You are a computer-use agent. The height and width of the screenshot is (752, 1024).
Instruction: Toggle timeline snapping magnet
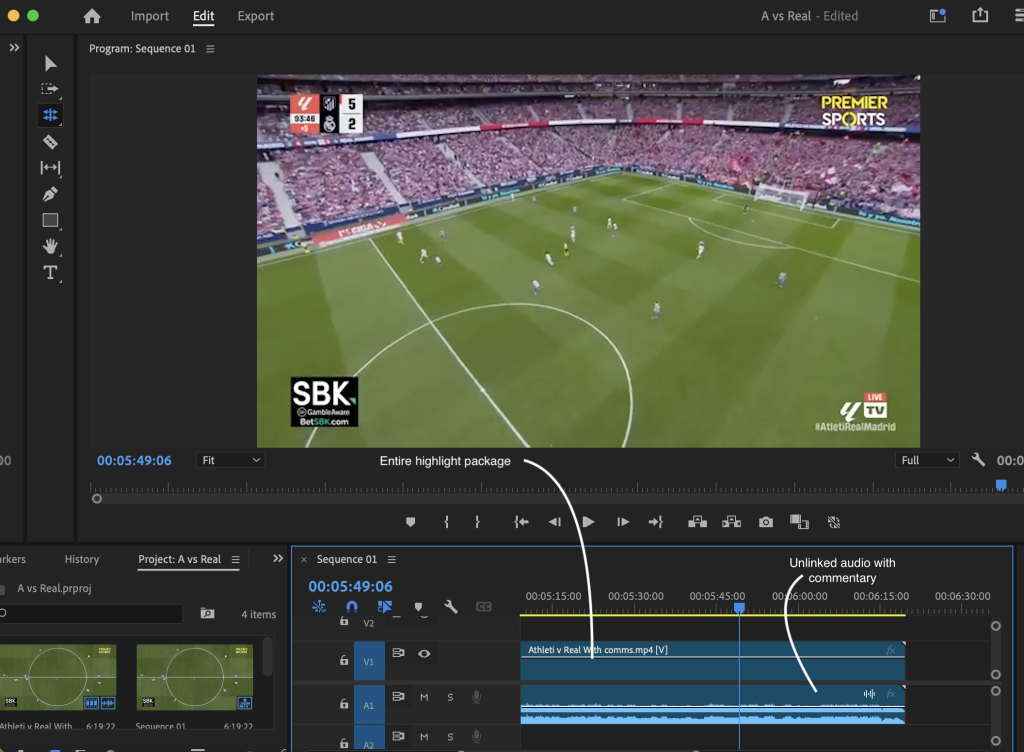352,607
